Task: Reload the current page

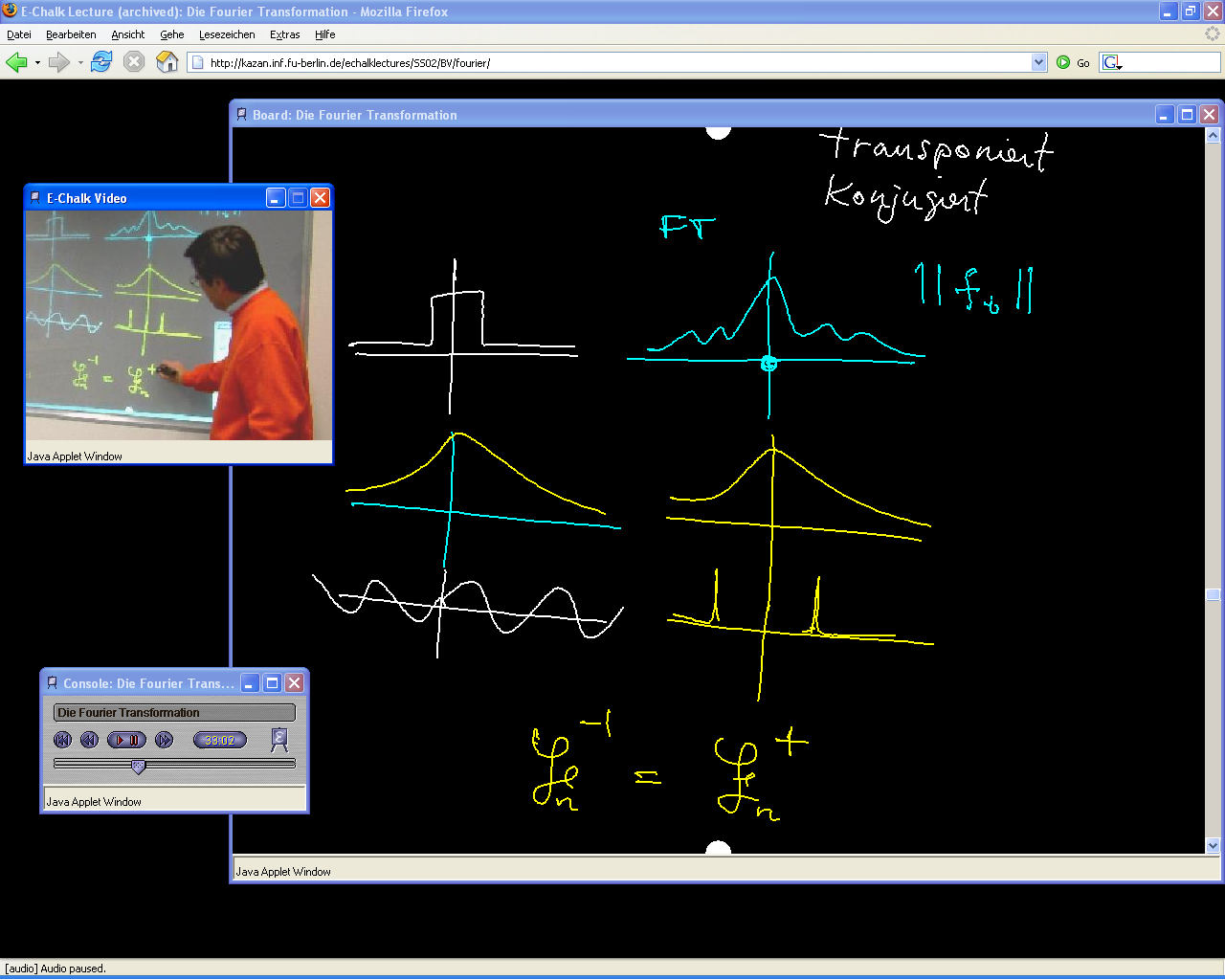Action: coord(101,62)
